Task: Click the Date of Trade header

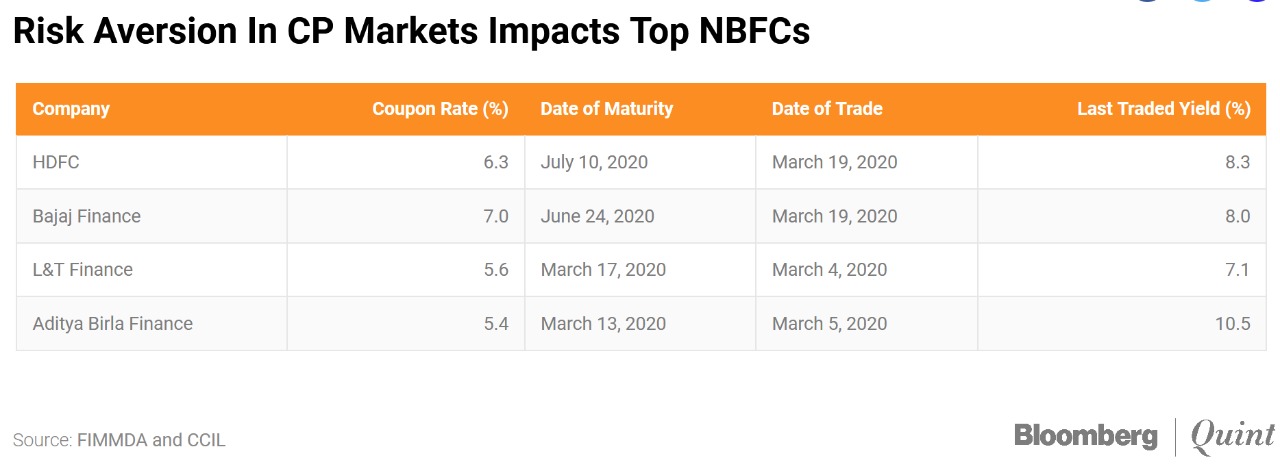Action: [x=826, y=109]
